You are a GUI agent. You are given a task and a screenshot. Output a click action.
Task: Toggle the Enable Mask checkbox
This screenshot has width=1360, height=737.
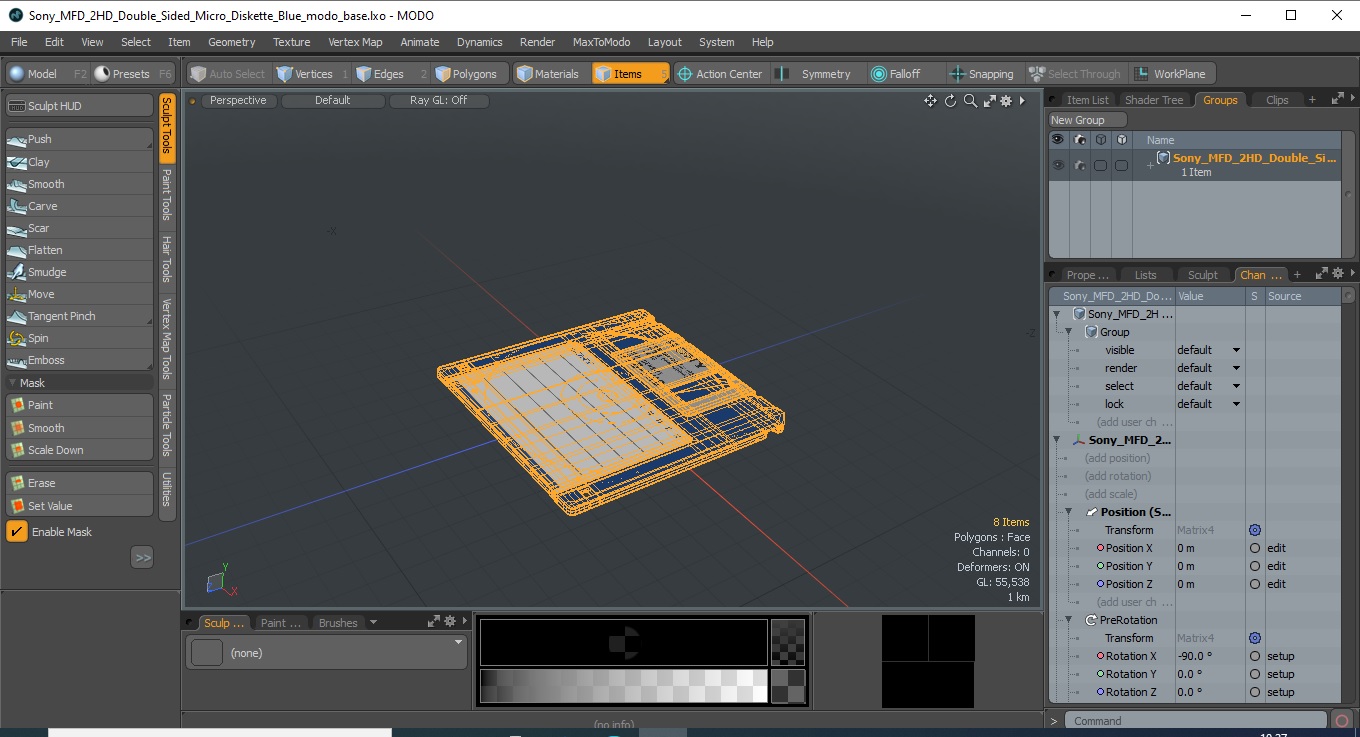(x=17, y=532)
